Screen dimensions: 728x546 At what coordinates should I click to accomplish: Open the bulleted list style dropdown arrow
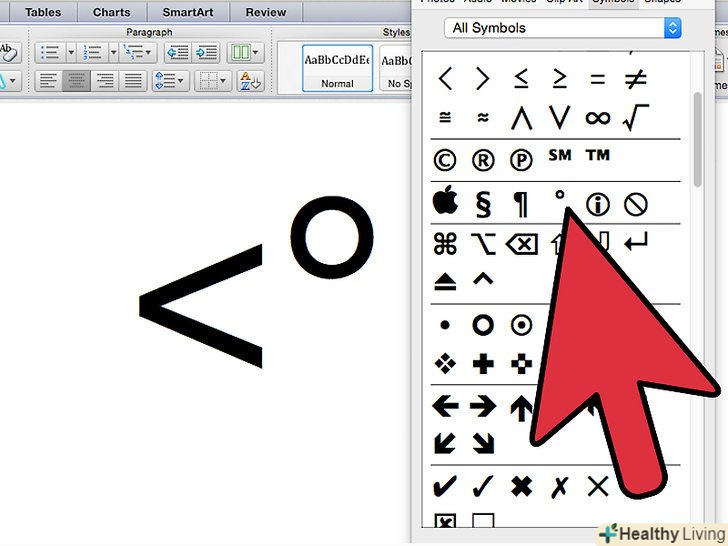71,52
